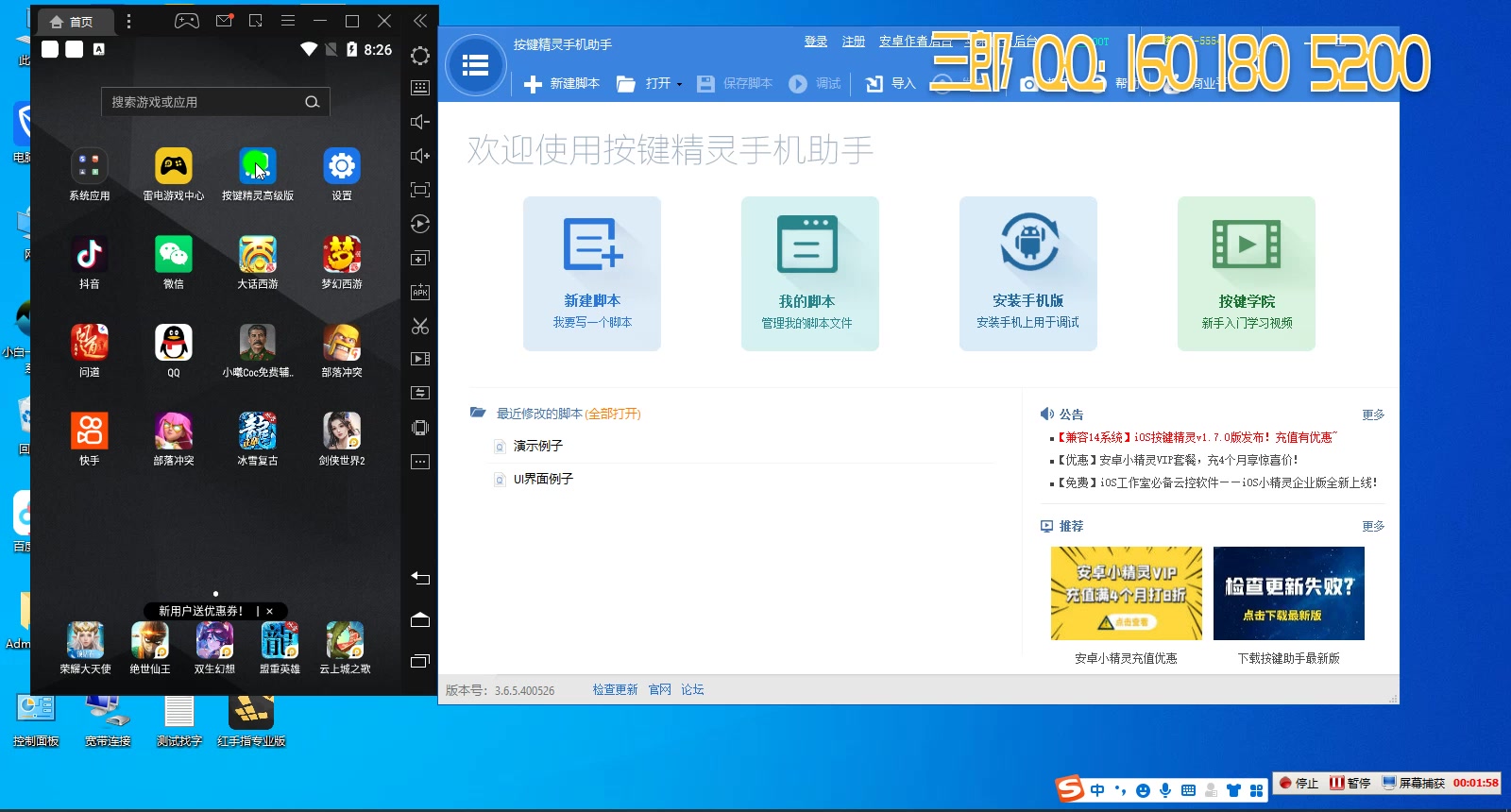Open the 系统应用 folder

point(90,175)
